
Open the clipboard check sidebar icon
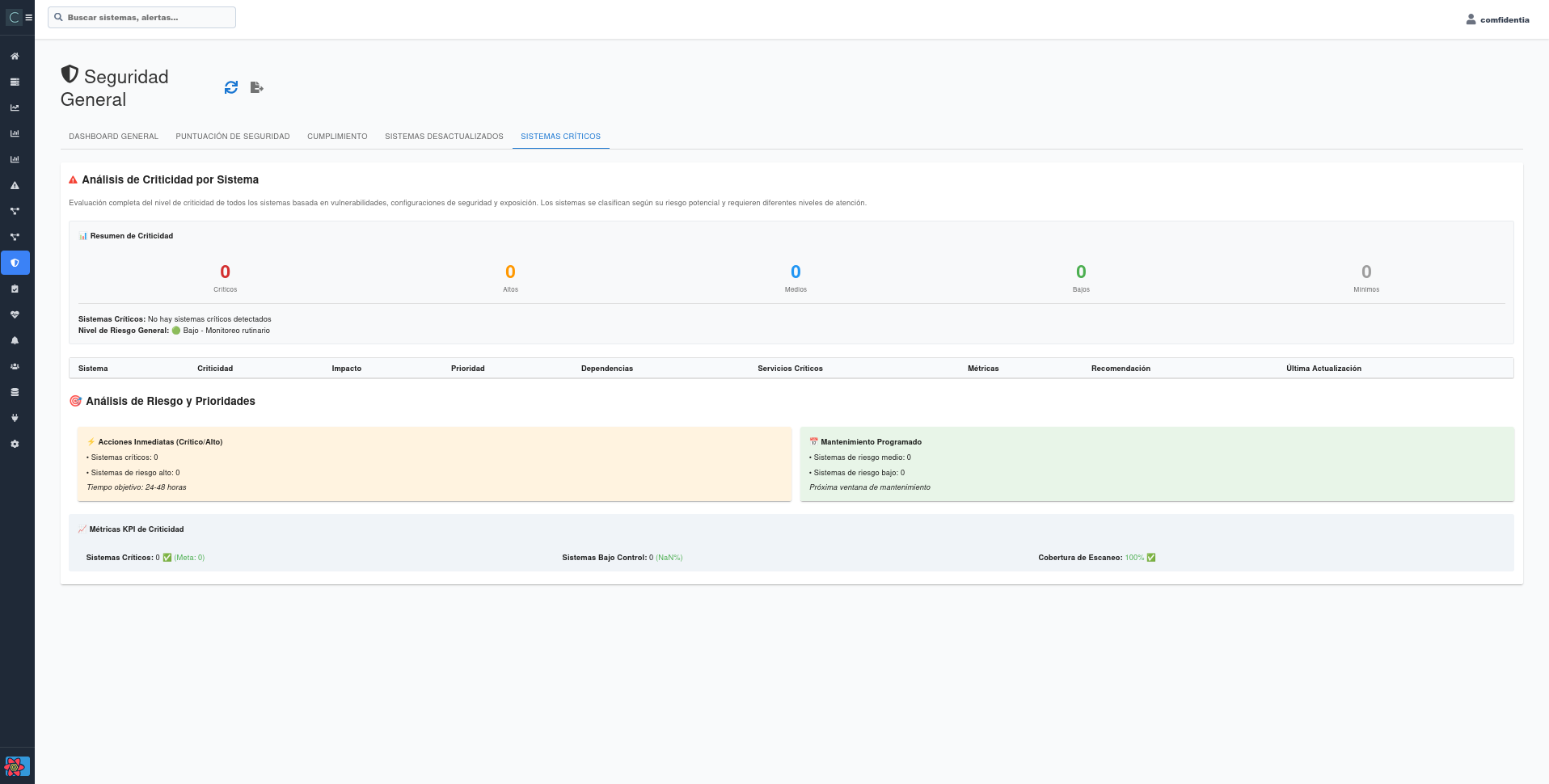pyautogui.click(x=15, y=289)
